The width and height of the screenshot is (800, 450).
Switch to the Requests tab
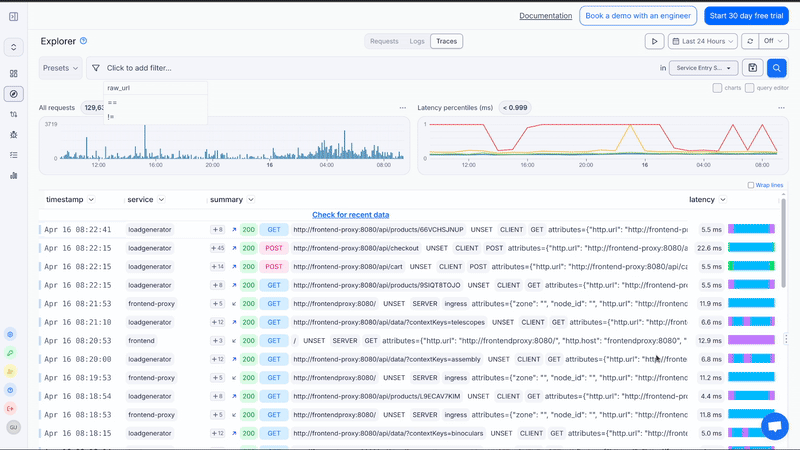384,41
